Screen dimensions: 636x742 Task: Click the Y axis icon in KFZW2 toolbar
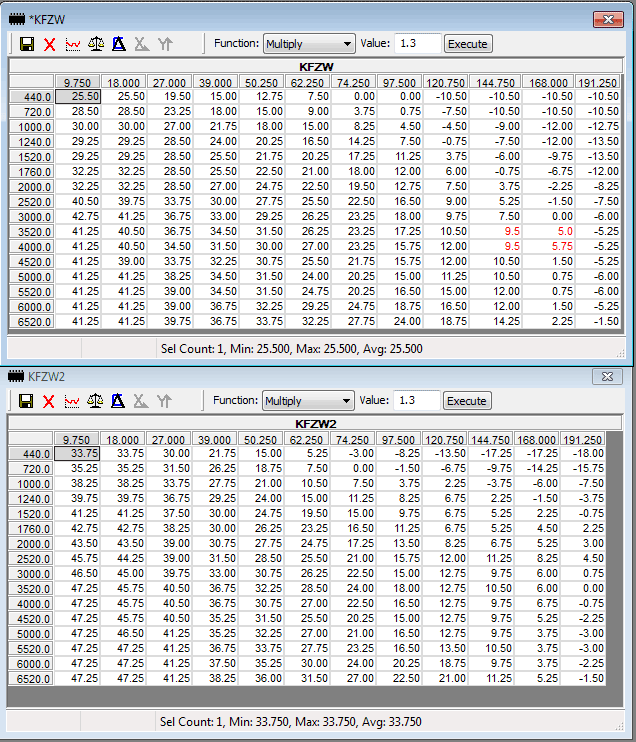coord(164,401)
